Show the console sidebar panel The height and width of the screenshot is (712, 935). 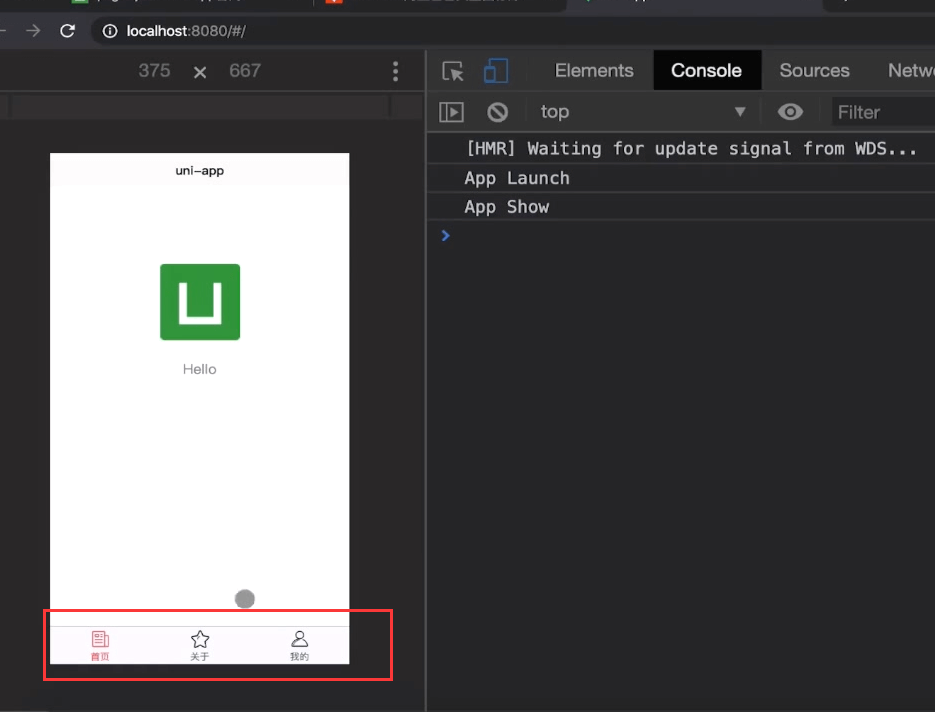pyautogui.click(x=451, y=112)
